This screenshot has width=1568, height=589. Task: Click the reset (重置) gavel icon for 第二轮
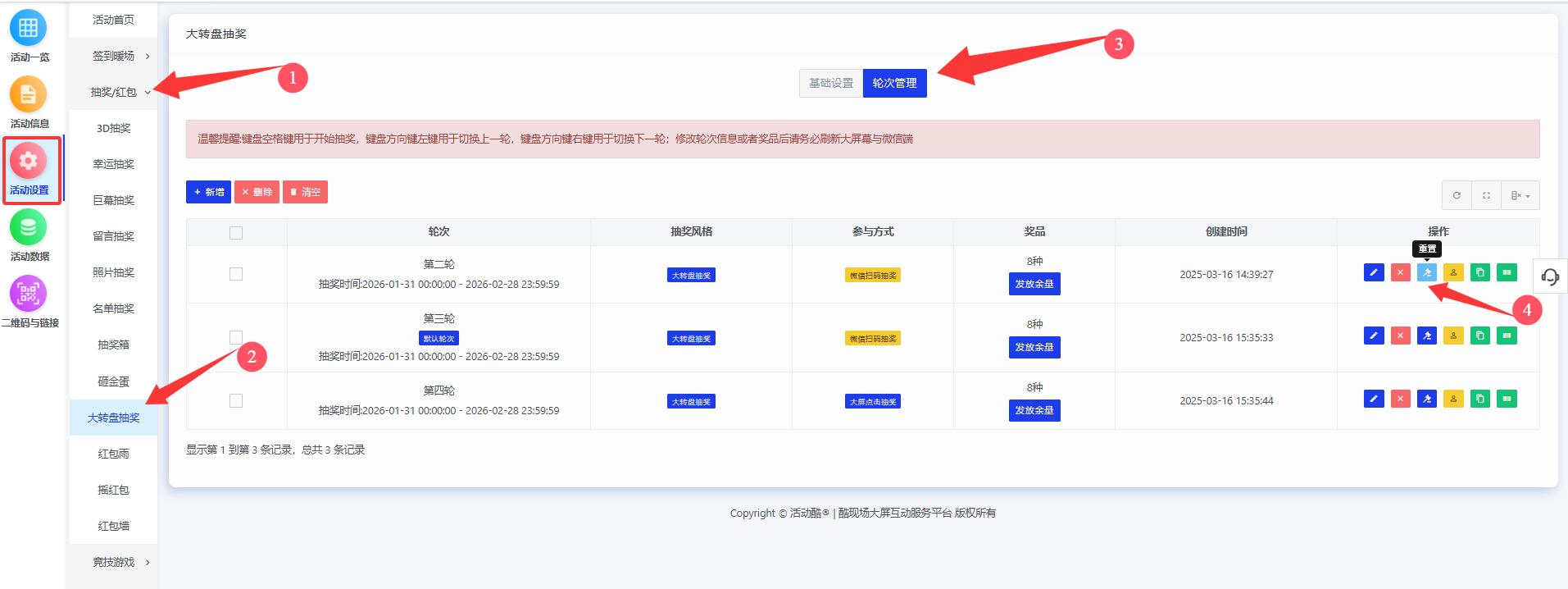(x=1427, y=272)
